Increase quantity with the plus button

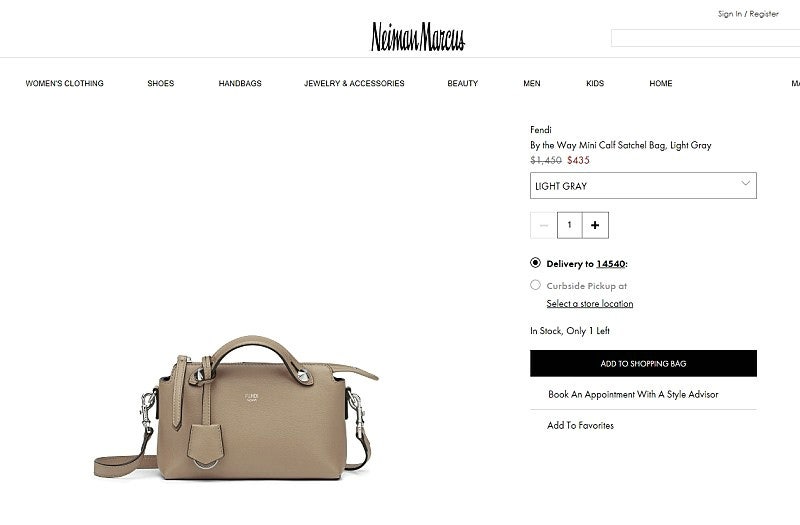595,225
